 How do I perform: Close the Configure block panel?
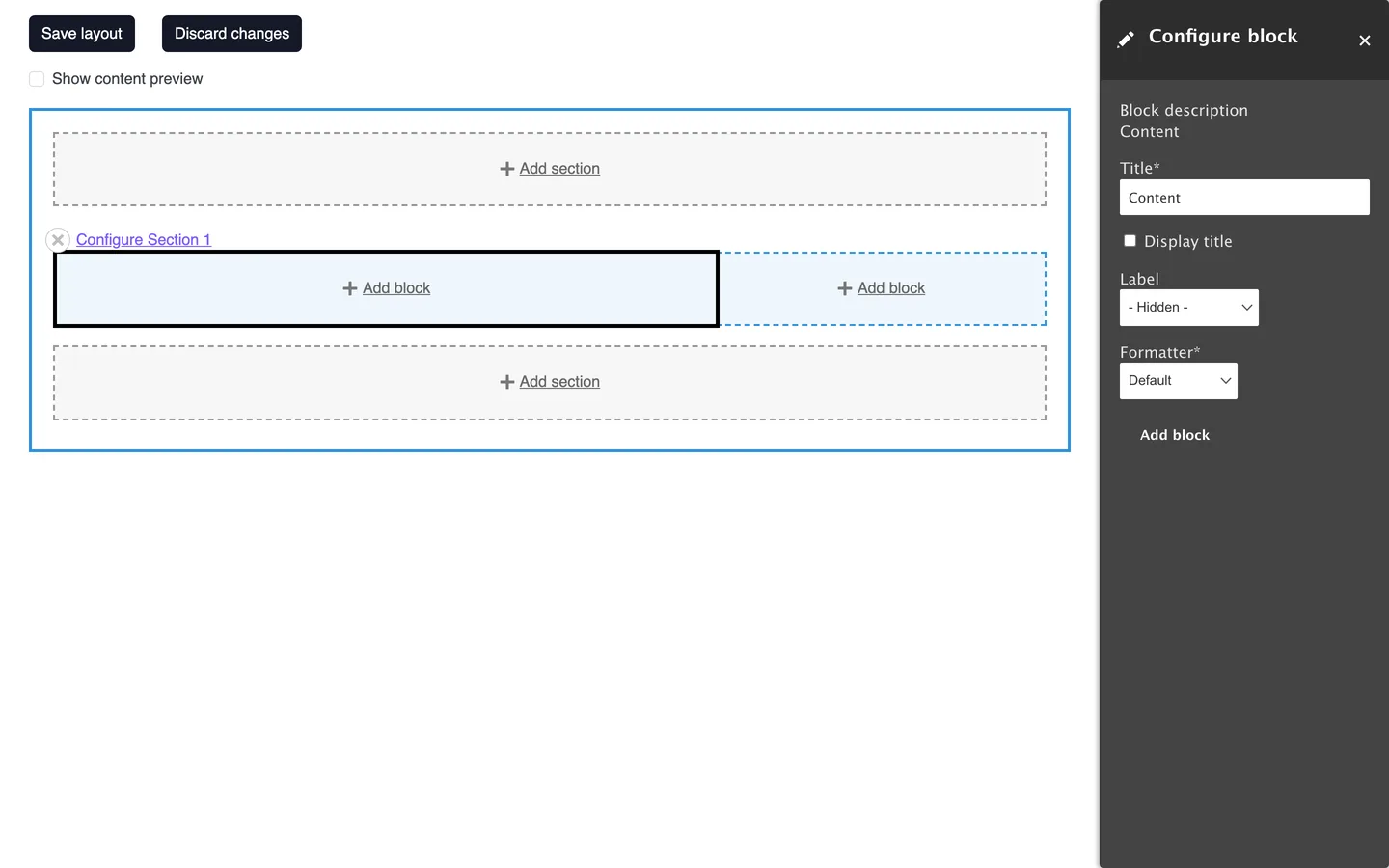tap(1364, 41)
